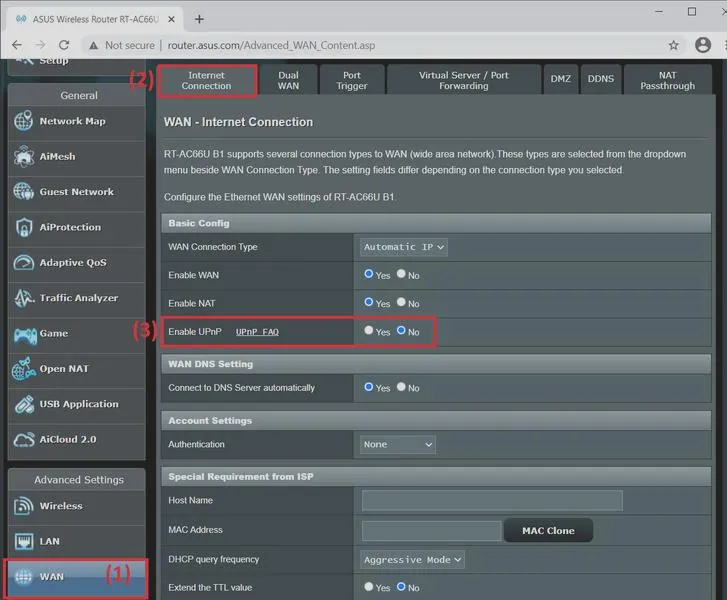Switch to the DDNS tab
Viewport: 727px width, 600px height.
click(x=601, y=79)
